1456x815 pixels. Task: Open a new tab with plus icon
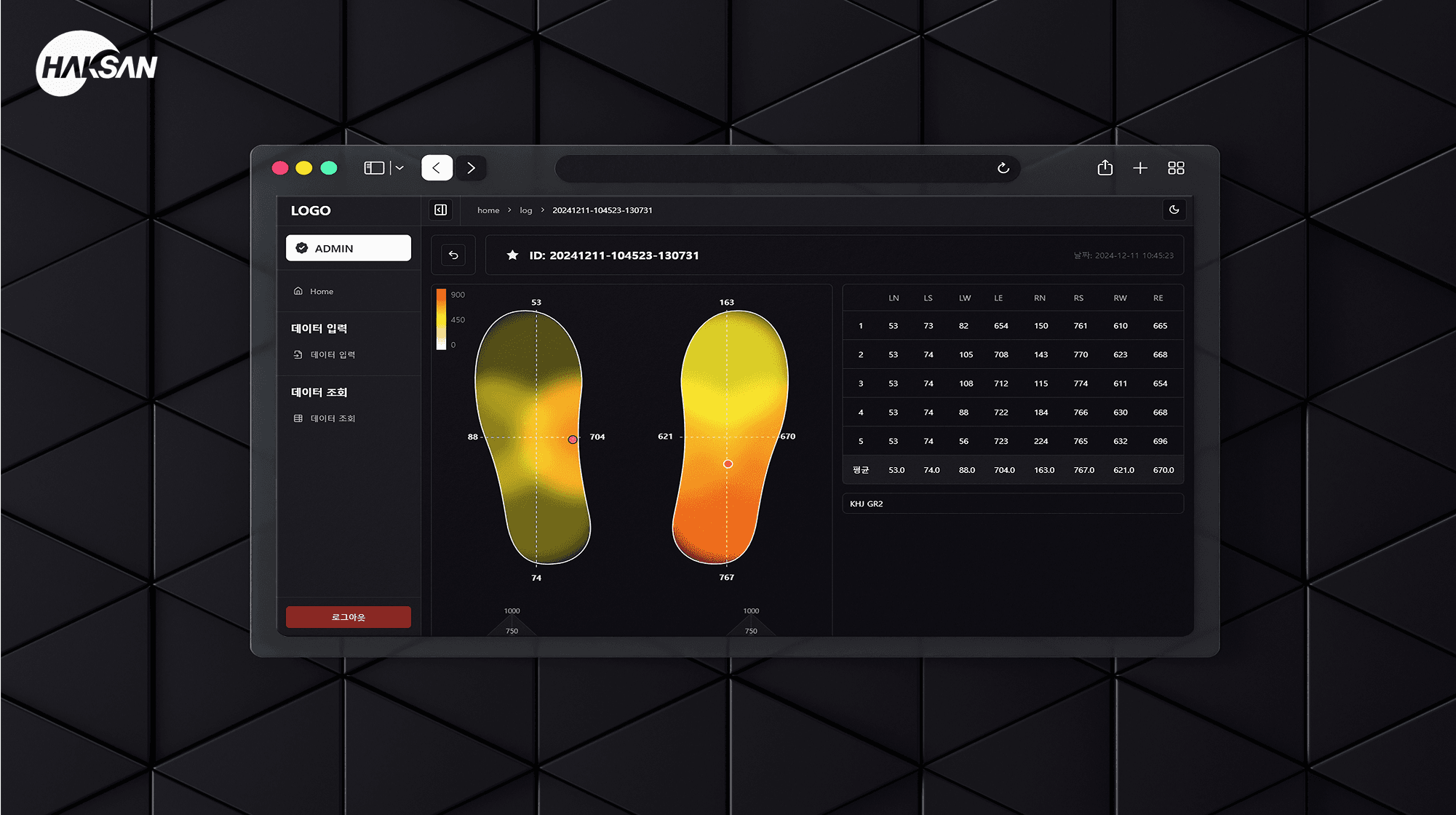tap(1140, 168)
